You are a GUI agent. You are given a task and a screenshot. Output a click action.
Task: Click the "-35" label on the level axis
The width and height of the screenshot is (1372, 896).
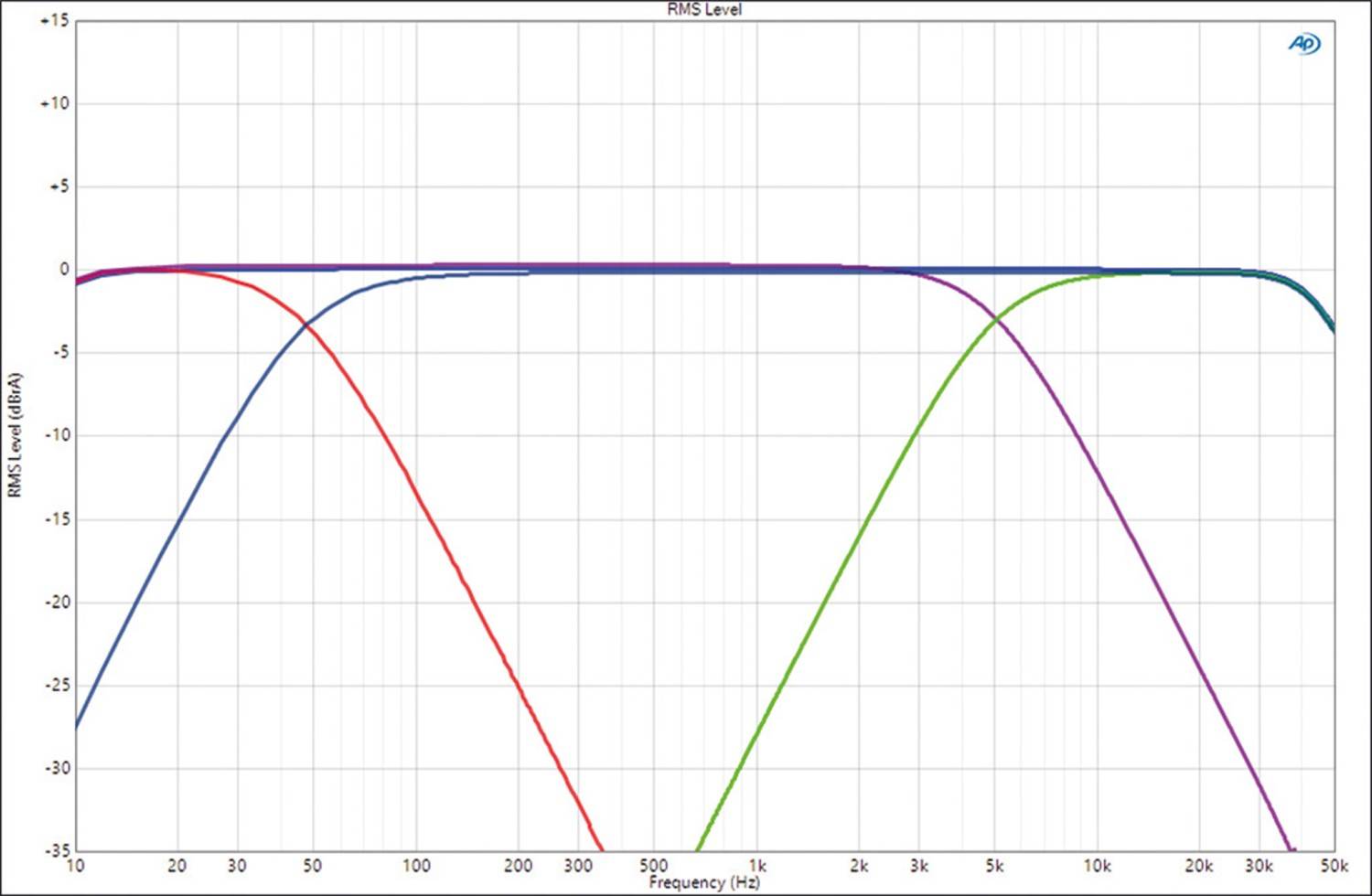(x=57, y=850)
